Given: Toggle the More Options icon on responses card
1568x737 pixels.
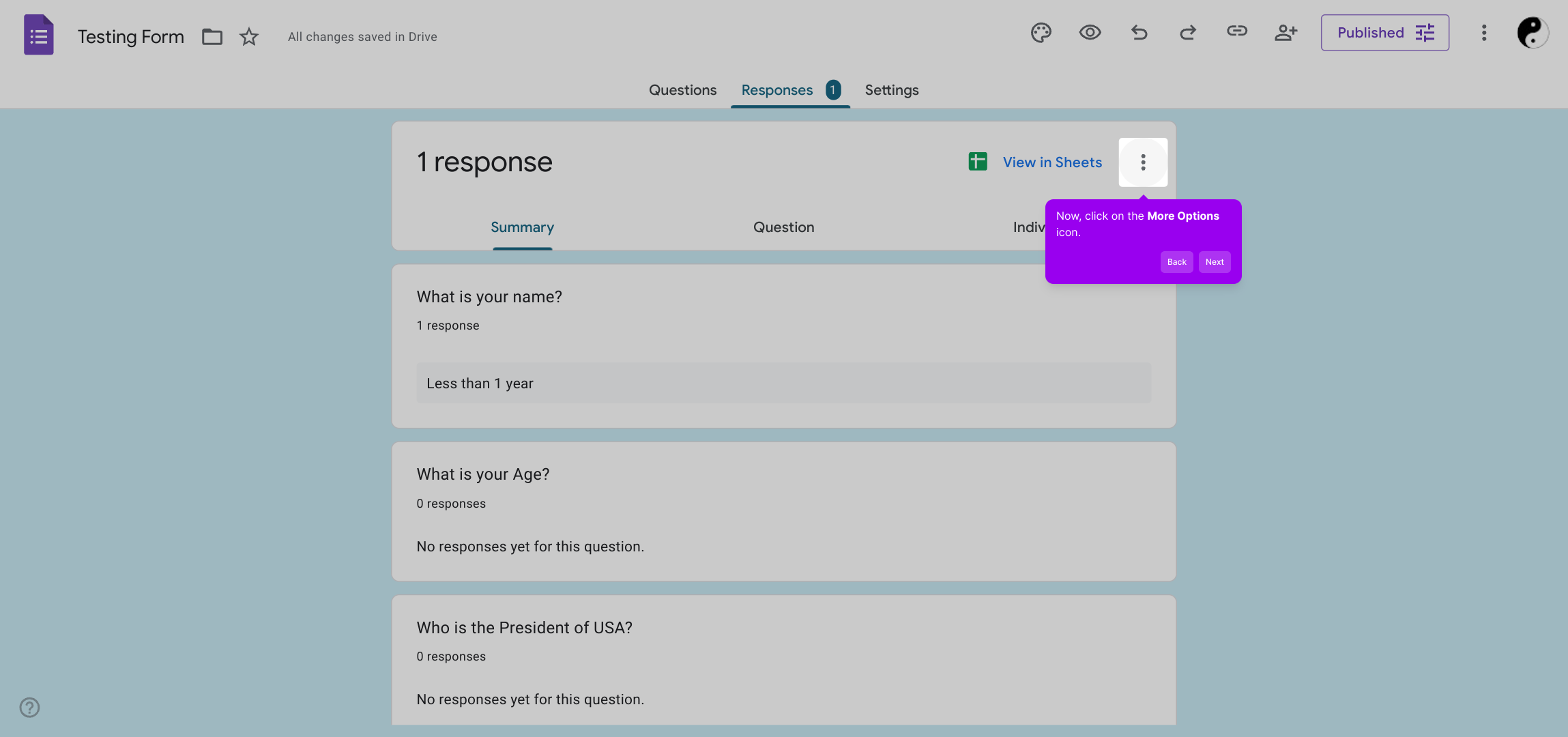Looking at the screenshot, I should pos(1142,162).
